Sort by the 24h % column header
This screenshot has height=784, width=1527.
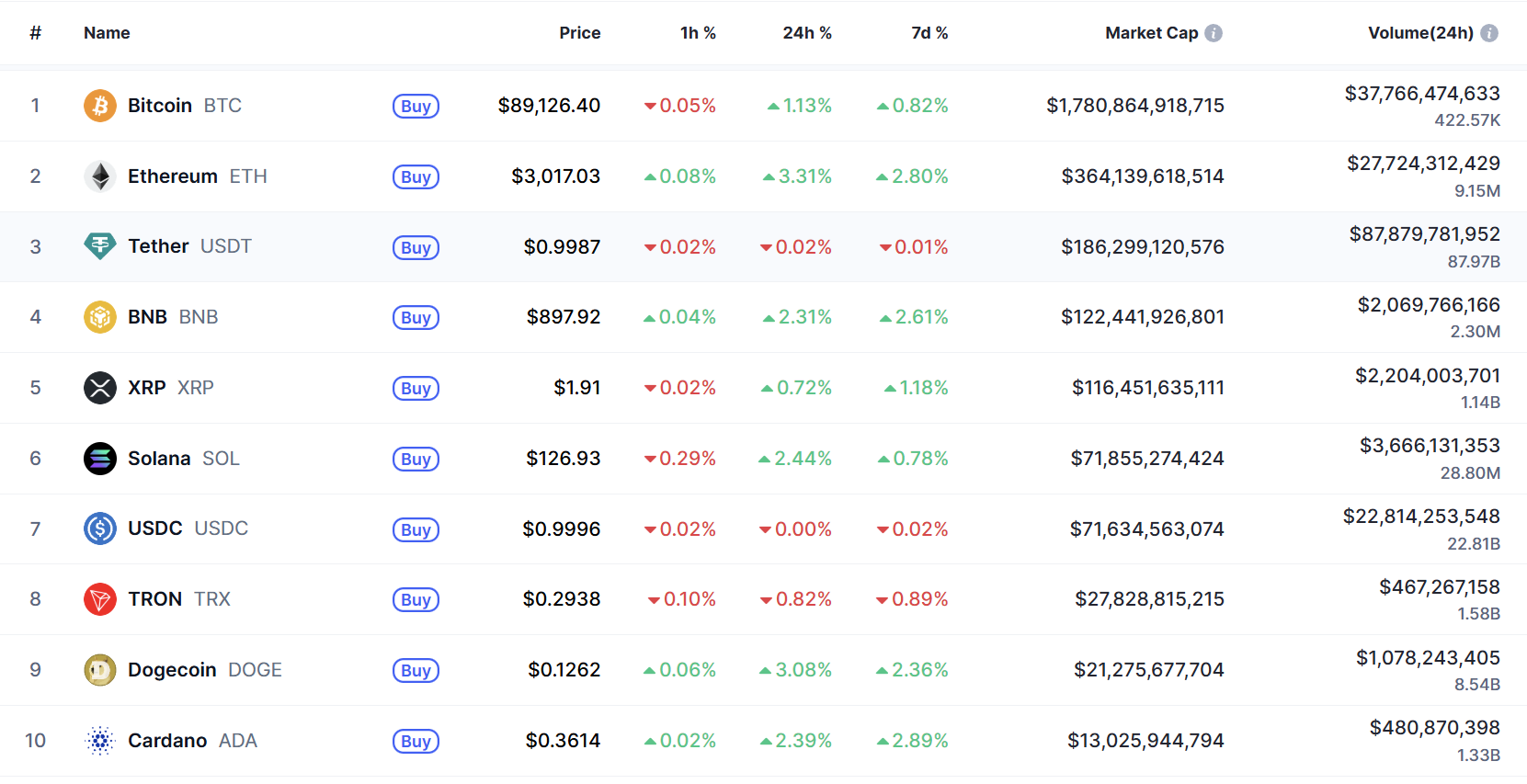(x=806, y=33)
